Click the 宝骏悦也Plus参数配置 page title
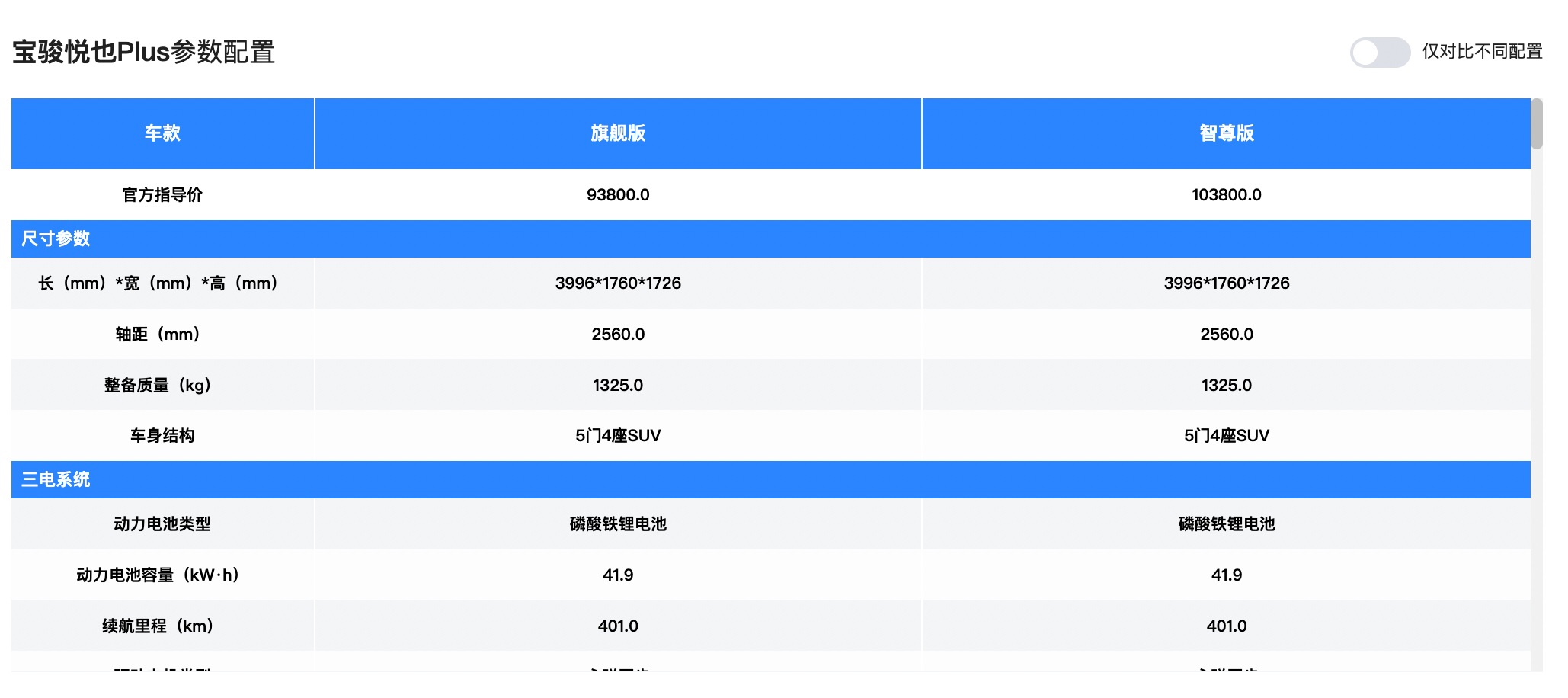 coord(143,52)
